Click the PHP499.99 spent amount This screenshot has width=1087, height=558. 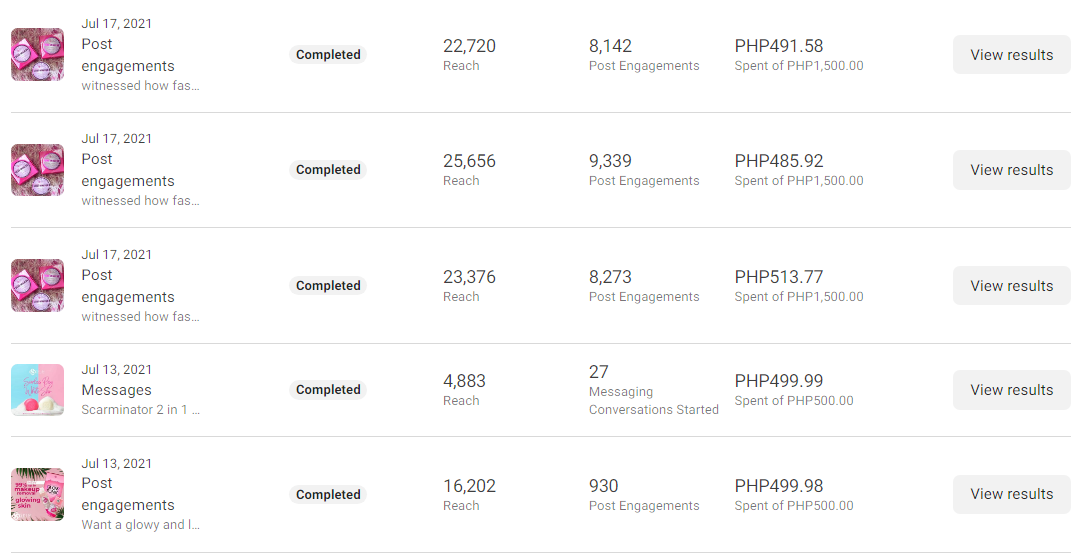(x=779, y=381)
